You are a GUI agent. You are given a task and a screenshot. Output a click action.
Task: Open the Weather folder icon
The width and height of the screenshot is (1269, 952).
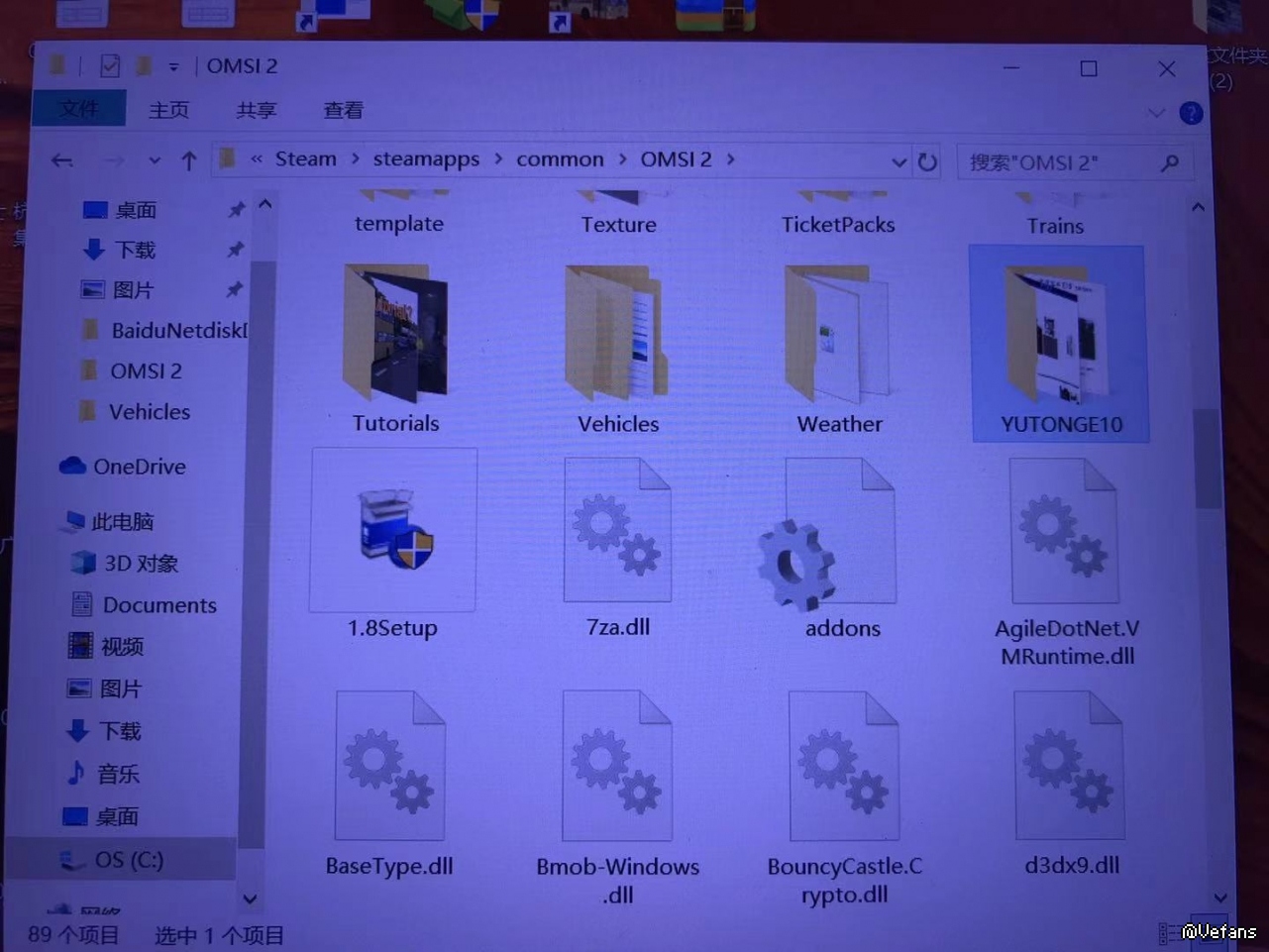[x=838, y=334]
